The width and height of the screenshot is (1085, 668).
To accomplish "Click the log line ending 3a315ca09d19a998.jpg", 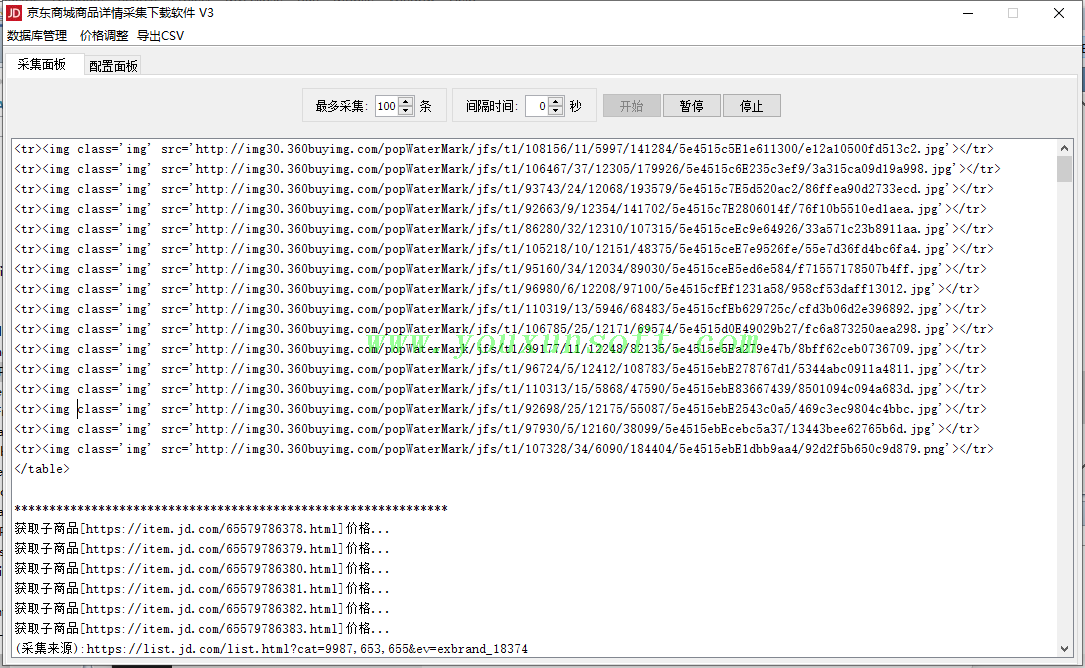I will point(507,169).
